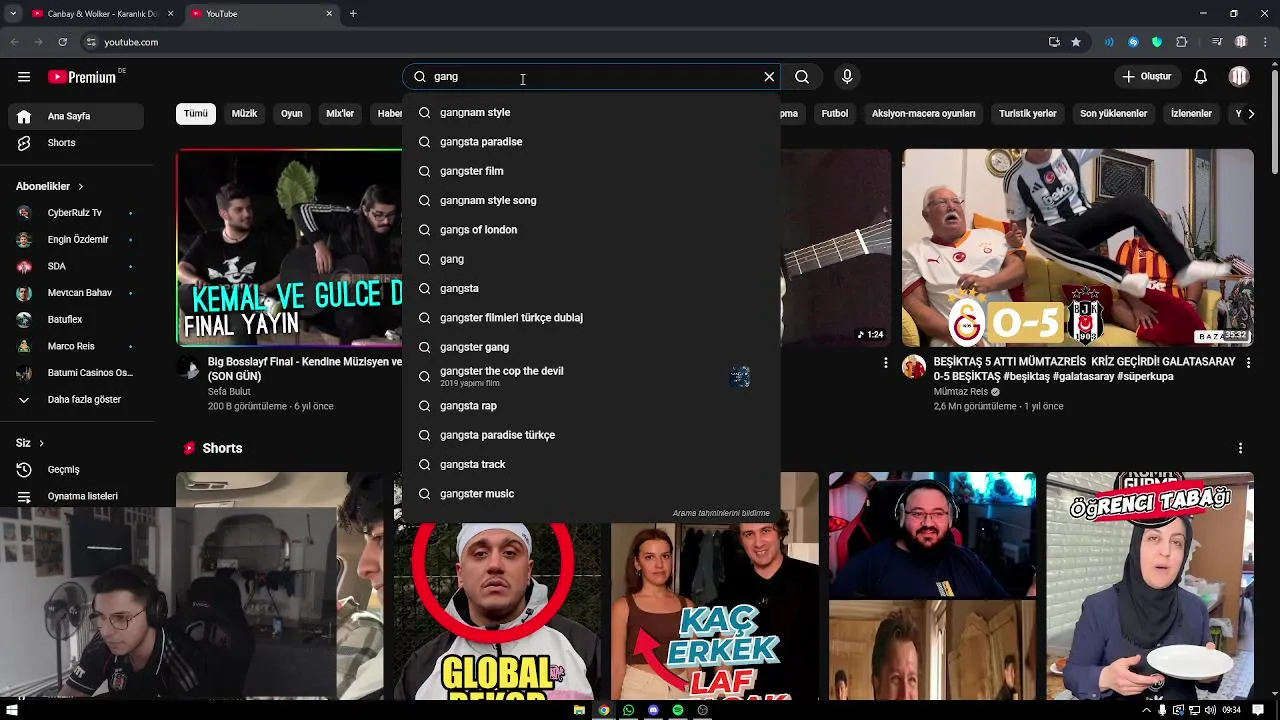
Task: Choose suggestion 'gangsta track'
Action: tap(591, 465)
